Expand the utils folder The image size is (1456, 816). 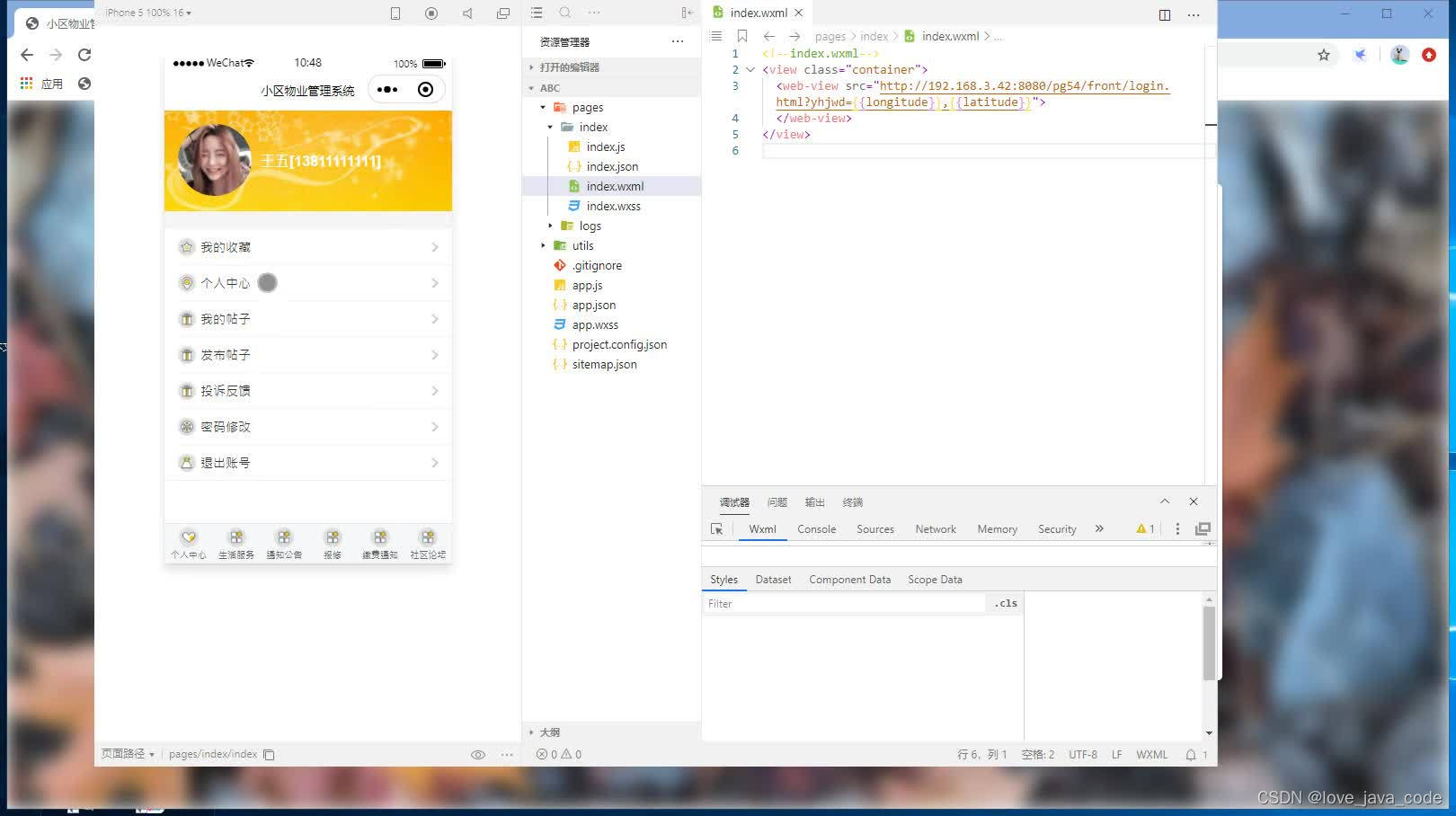point(543,246)
